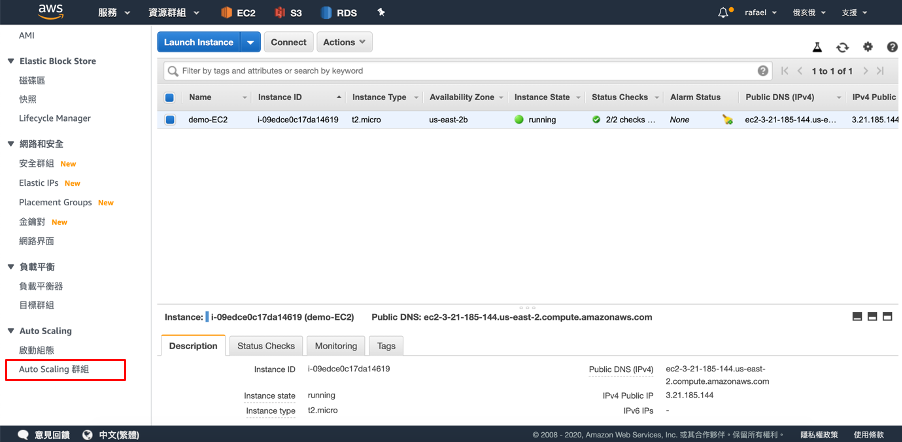Collapse the 負載平衡 section
The image size is (902, 442).
pos(10,267)
